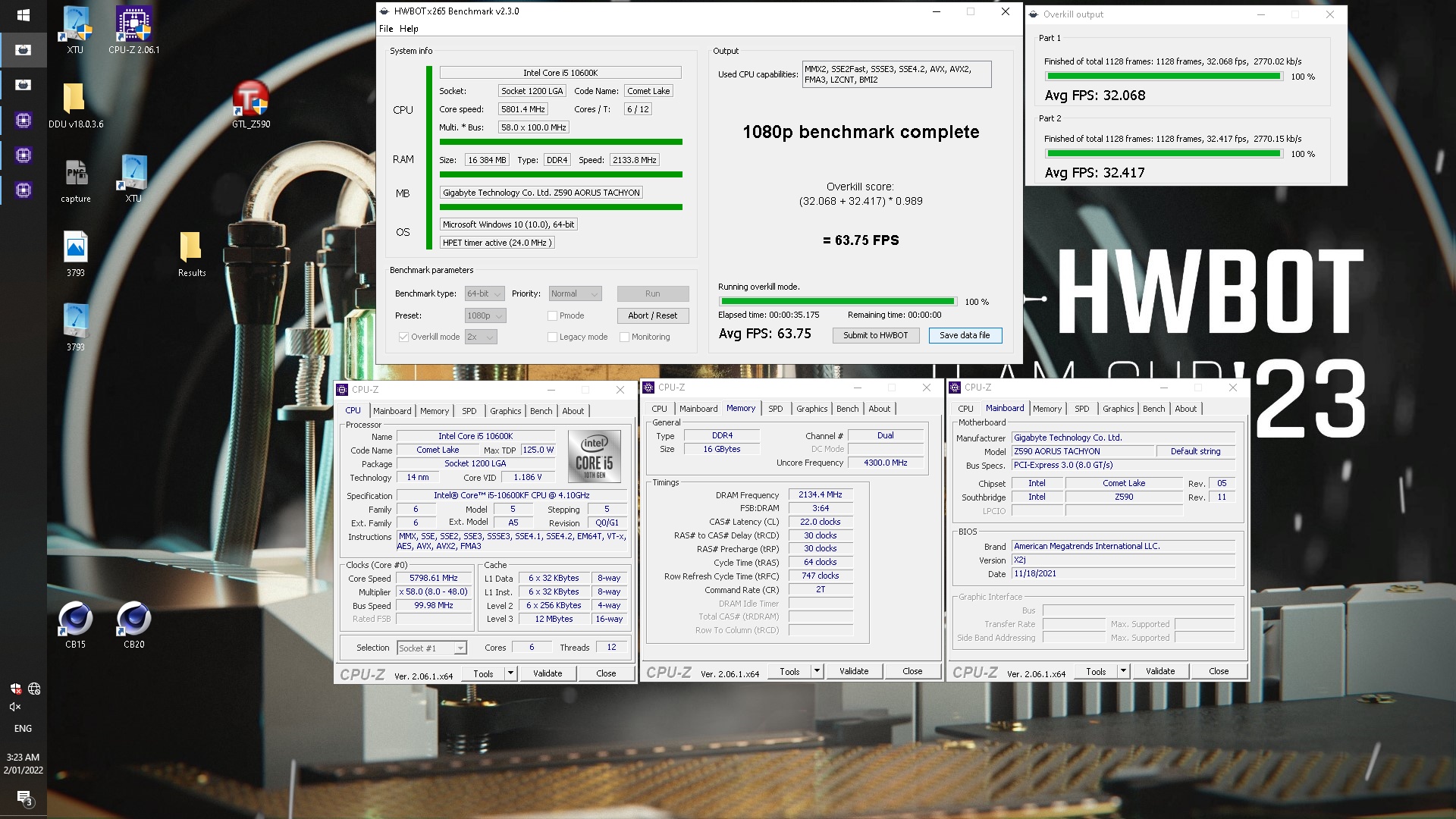Click Submit to HWBOT button
The width and height of the screenshot is (1456, 819).
pyautogui.click(x=875, y=335)
